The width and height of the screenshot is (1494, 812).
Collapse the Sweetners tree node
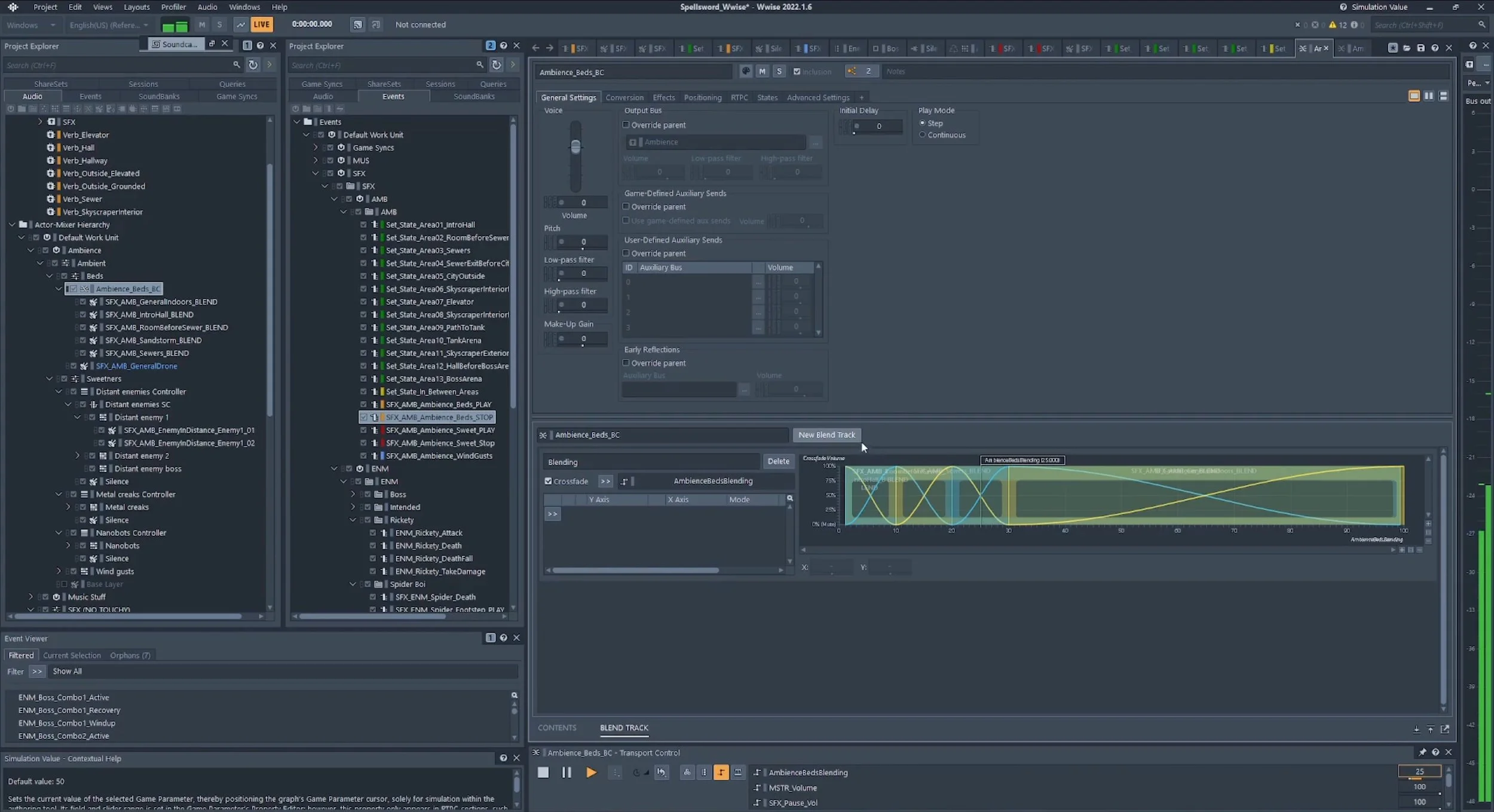click(50, 379)
